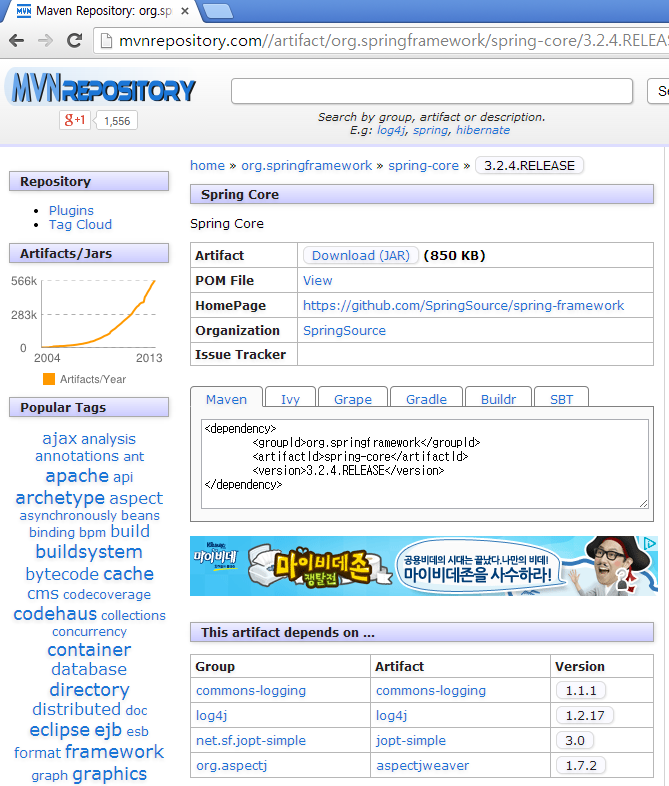Click the browser Back arrow button

[x=16, y=41]
